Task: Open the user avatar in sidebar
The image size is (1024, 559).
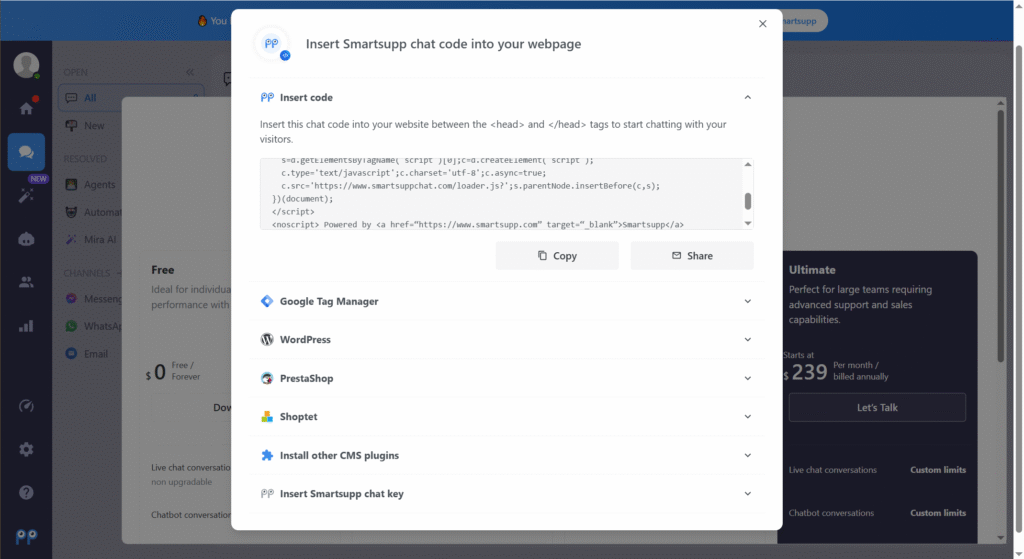Action: point(26,65)
